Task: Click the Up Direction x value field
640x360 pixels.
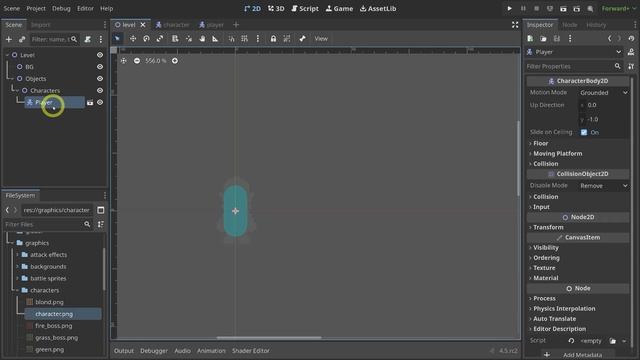Action: (x=604, y=105)
